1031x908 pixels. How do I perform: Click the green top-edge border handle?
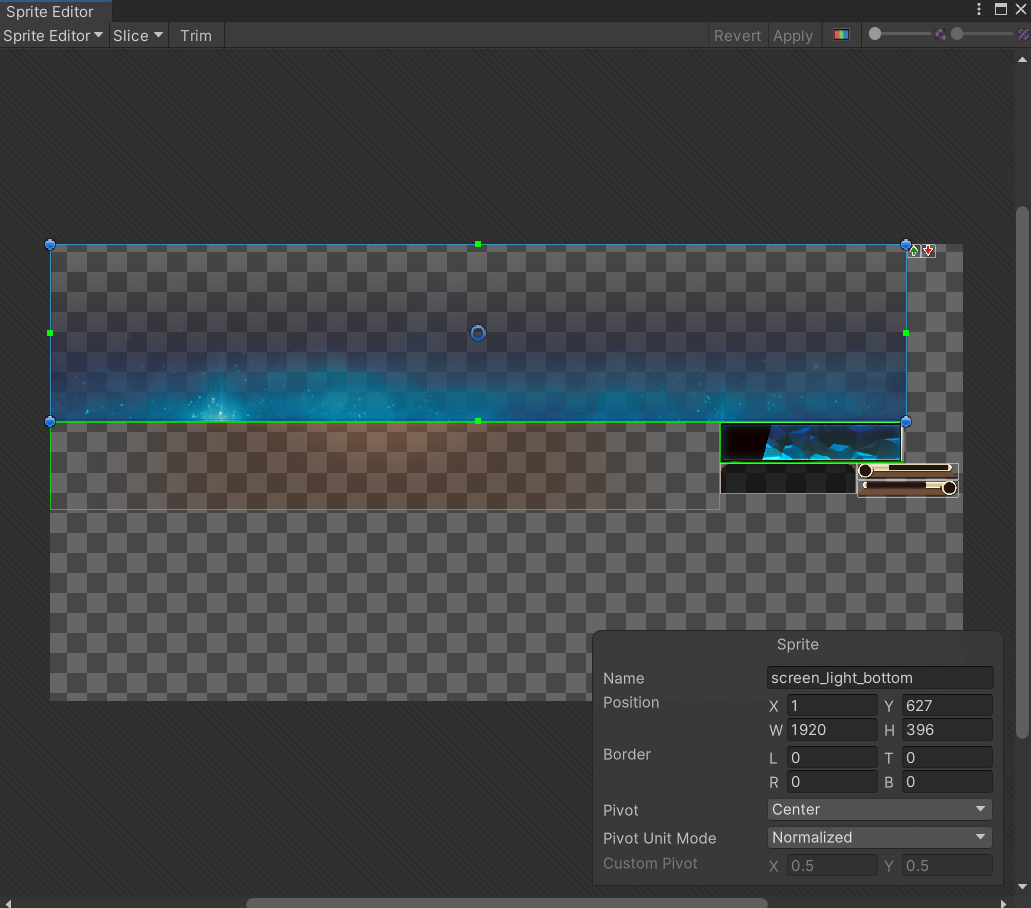click(478, 244)
